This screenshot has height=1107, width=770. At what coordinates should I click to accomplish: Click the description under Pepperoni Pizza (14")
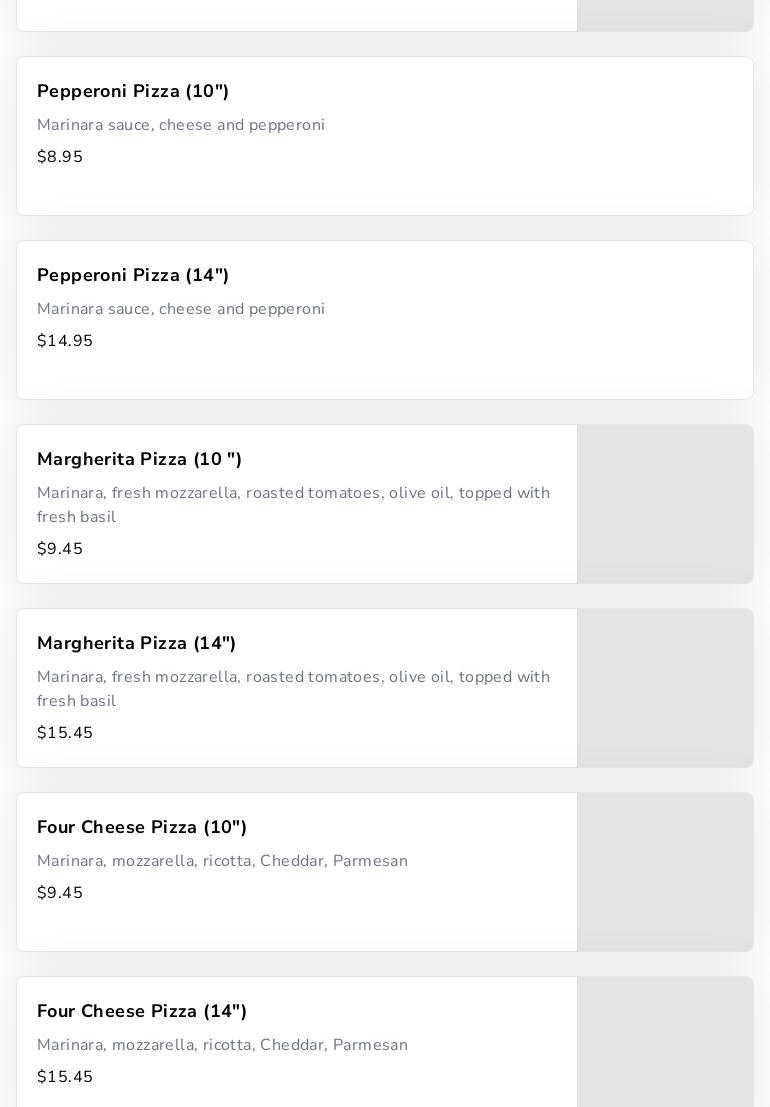pos(181,309)
